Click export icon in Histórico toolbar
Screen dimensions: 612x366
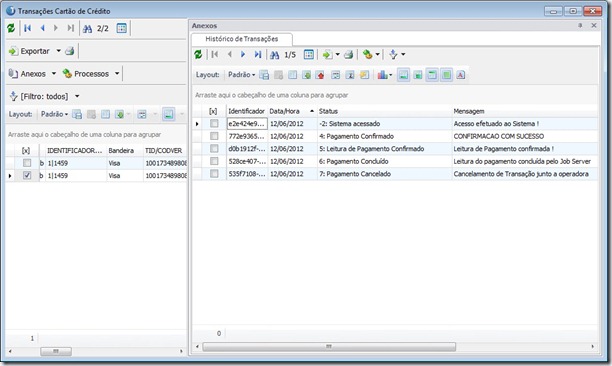click(x=327, y=55)
